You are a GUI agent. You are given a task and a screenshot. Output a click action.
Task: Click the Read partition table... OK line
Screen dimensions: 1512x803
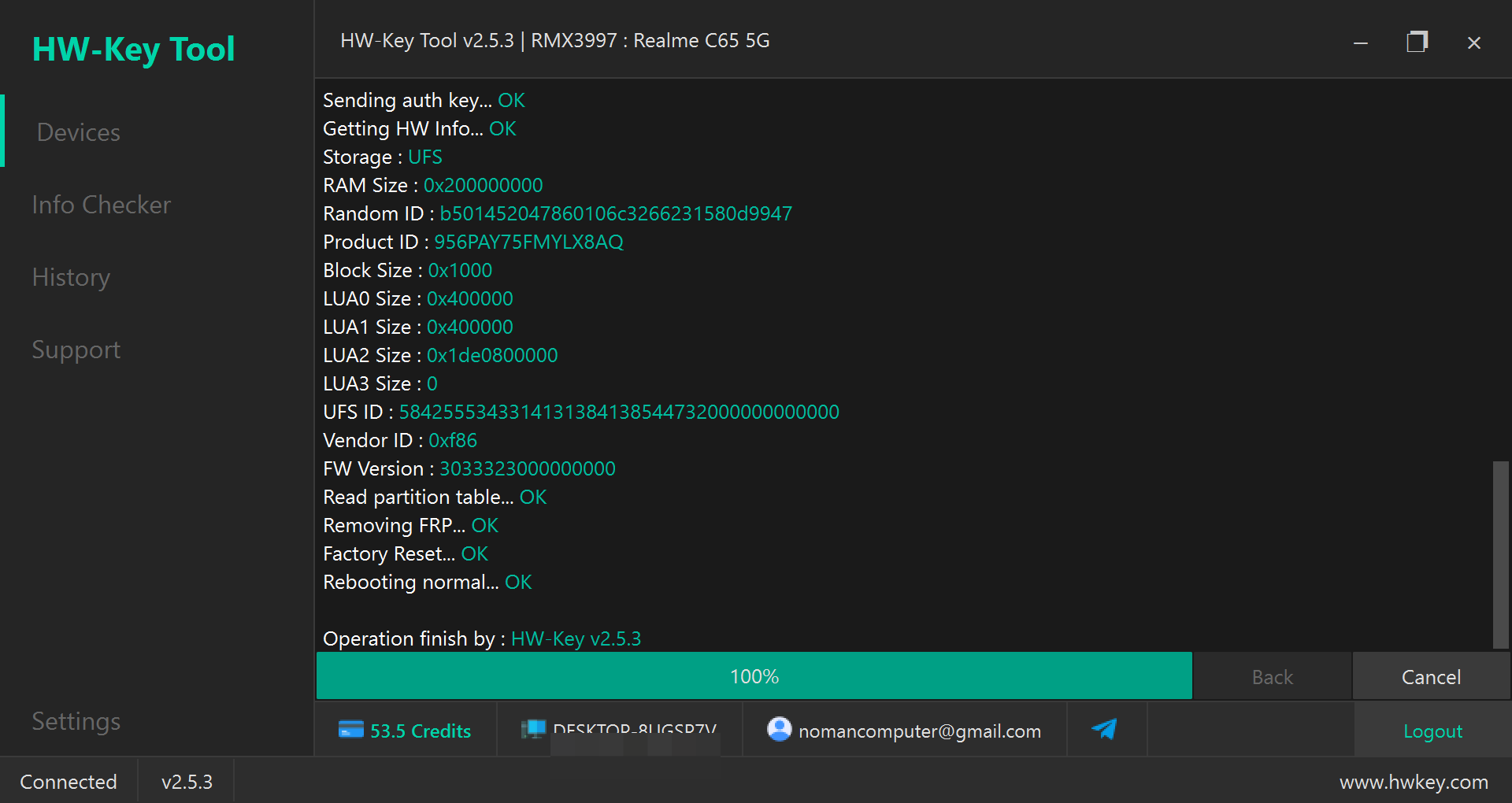pos(435,497)
